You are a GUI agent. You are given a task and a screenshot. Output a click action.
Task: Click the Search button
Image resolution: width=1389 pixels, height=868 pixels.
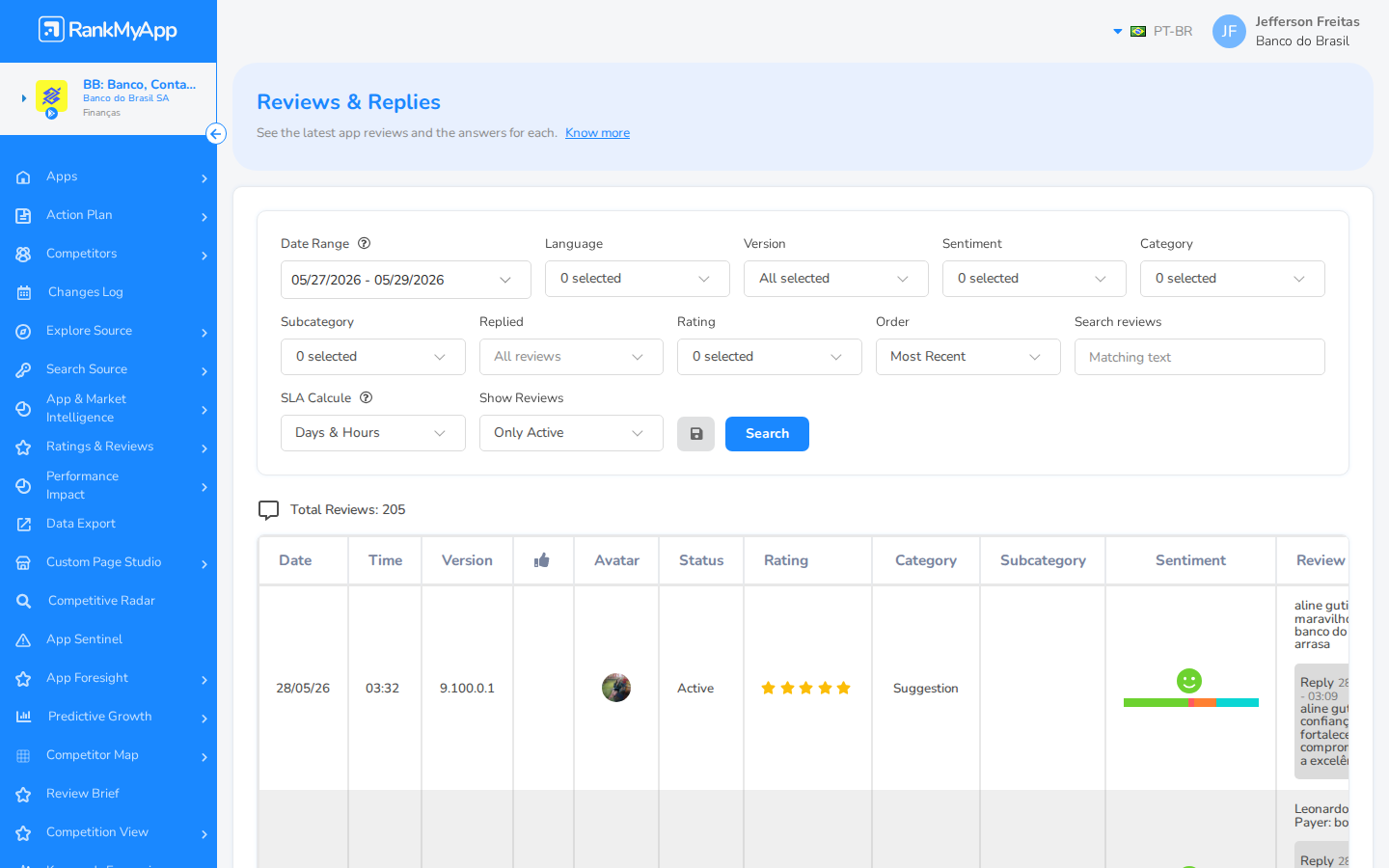(767, 434)
